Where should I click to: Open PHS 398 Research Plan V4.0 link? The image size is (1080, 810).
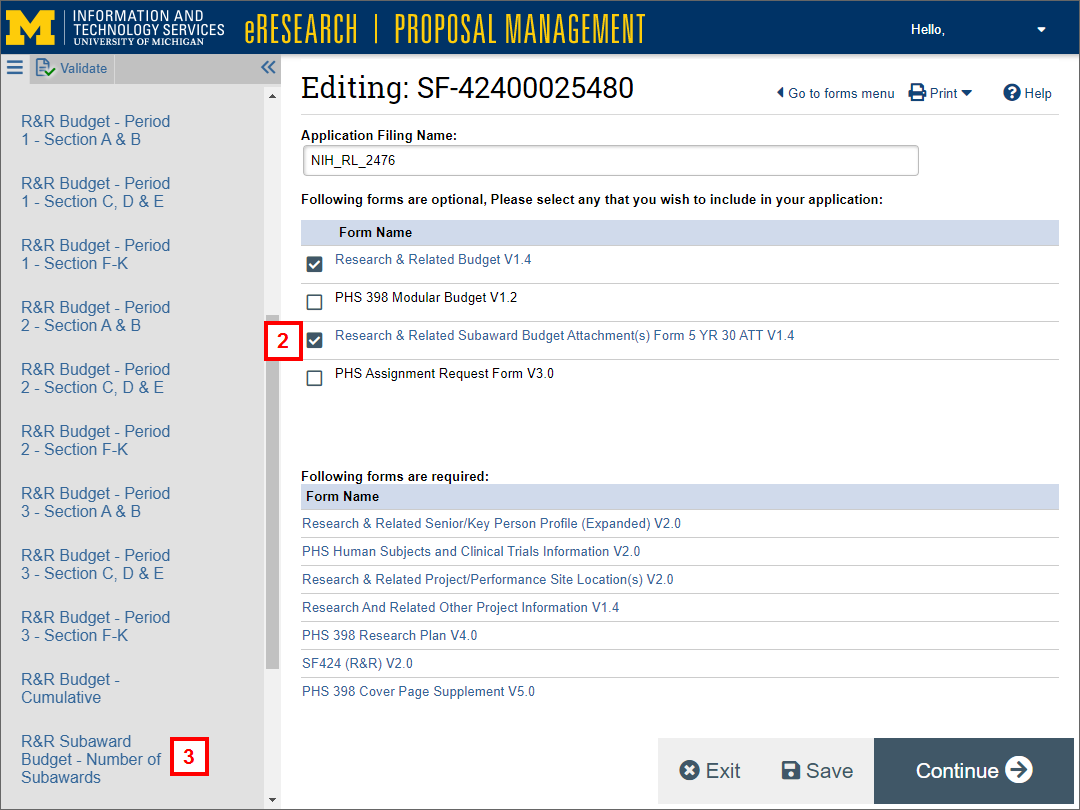pos(389,635)
